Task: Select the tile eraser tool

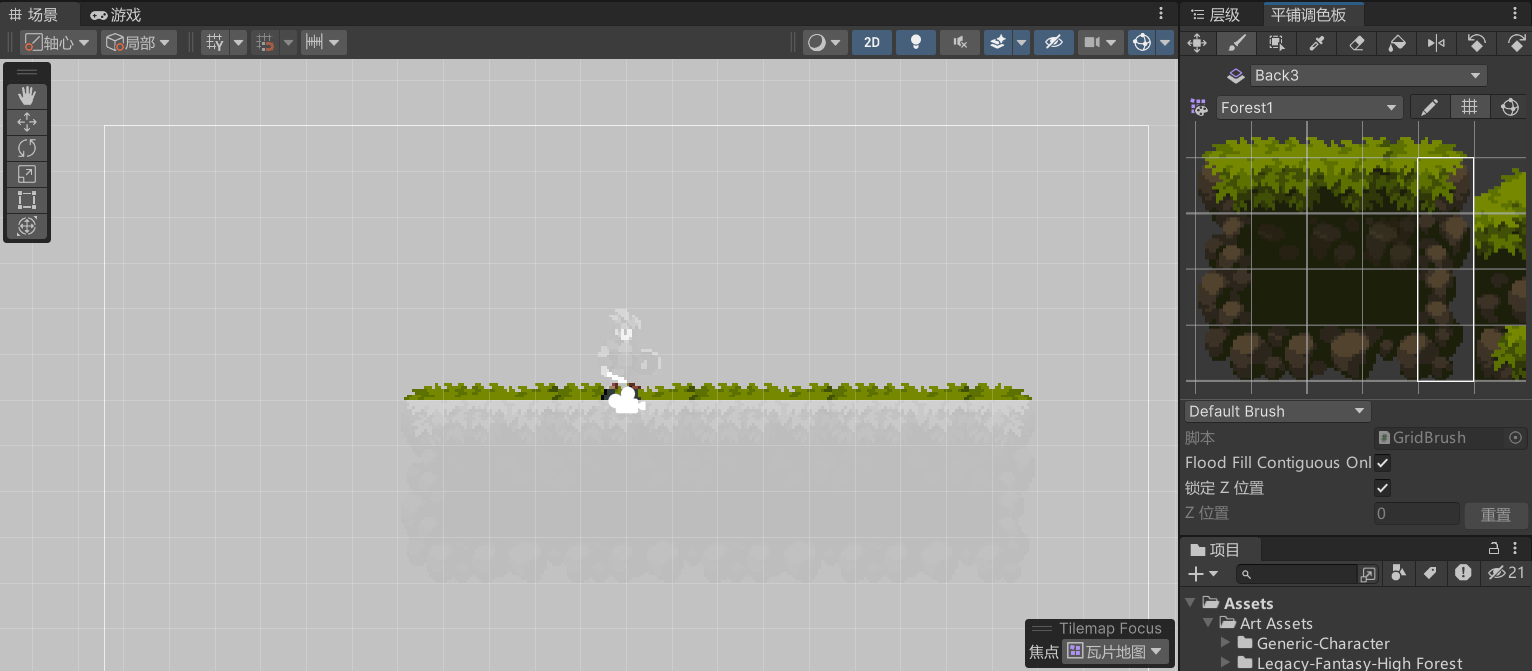Action: (1356, 43)
